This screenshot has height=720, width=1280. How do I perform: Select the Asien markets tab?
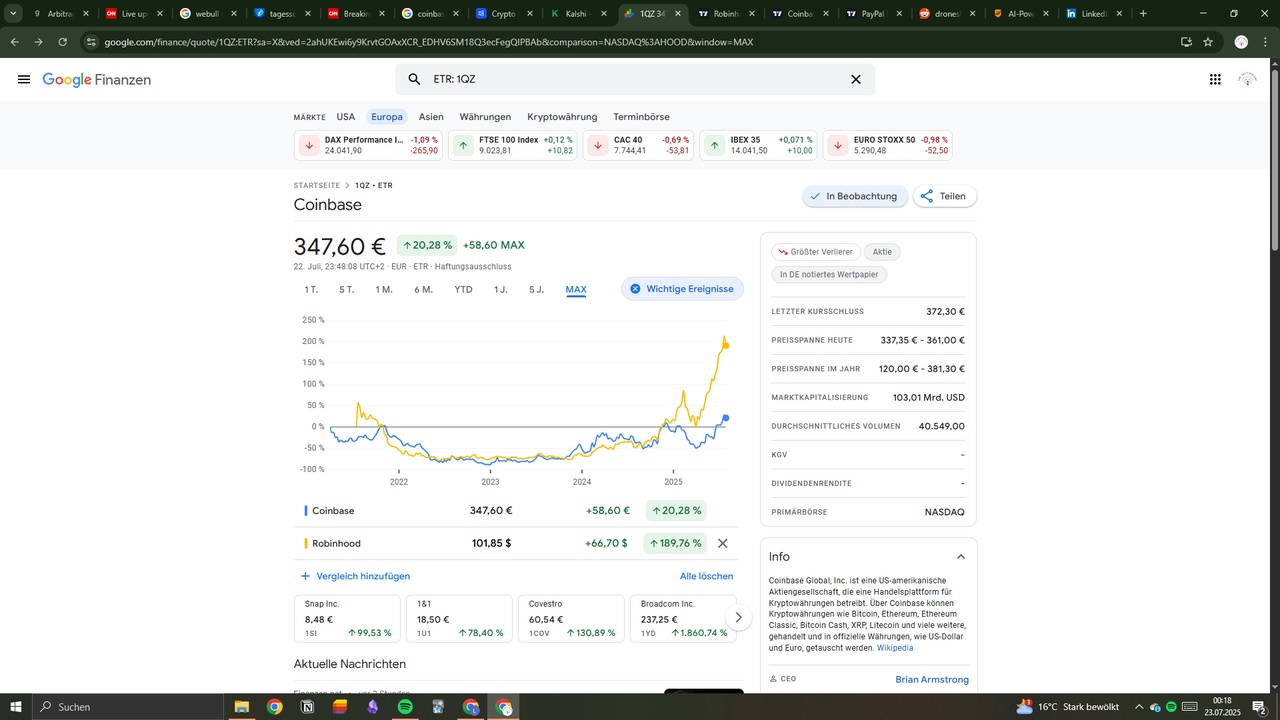coord(431,117)
